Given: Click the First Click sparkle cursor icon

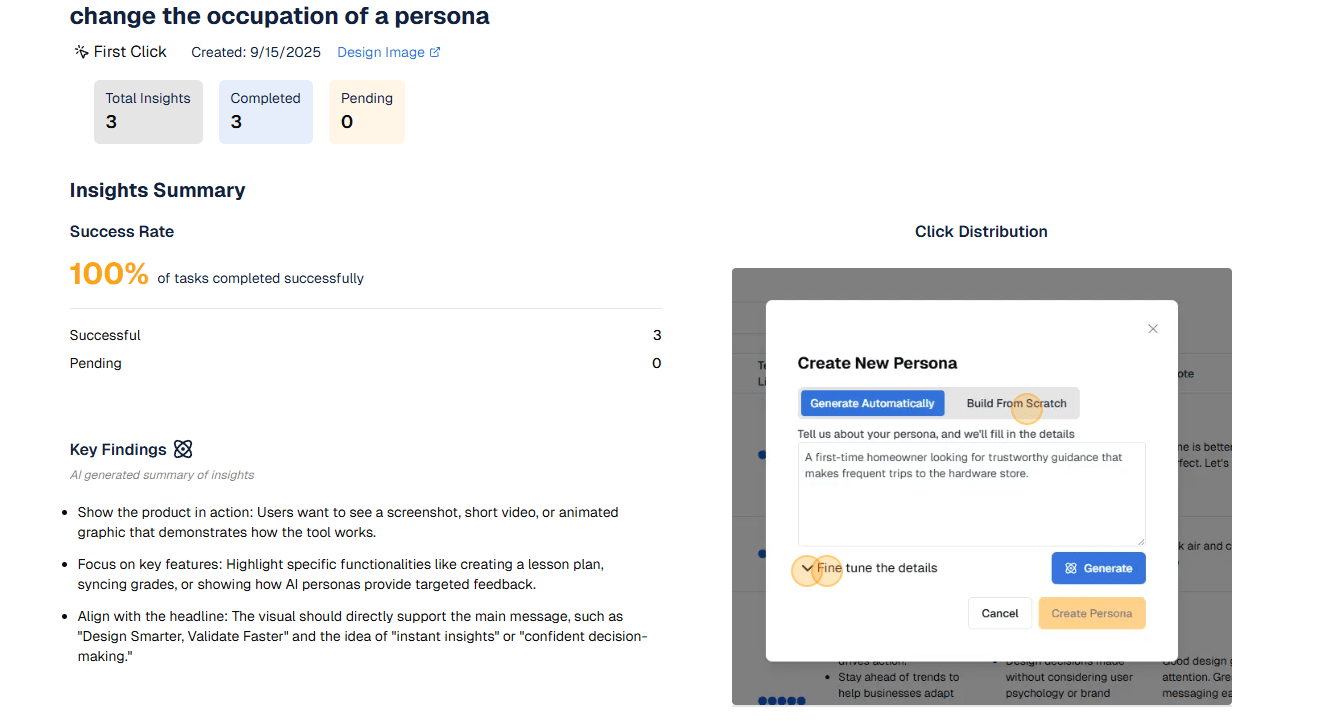Looking at the screenshot, I should point(81,52).
